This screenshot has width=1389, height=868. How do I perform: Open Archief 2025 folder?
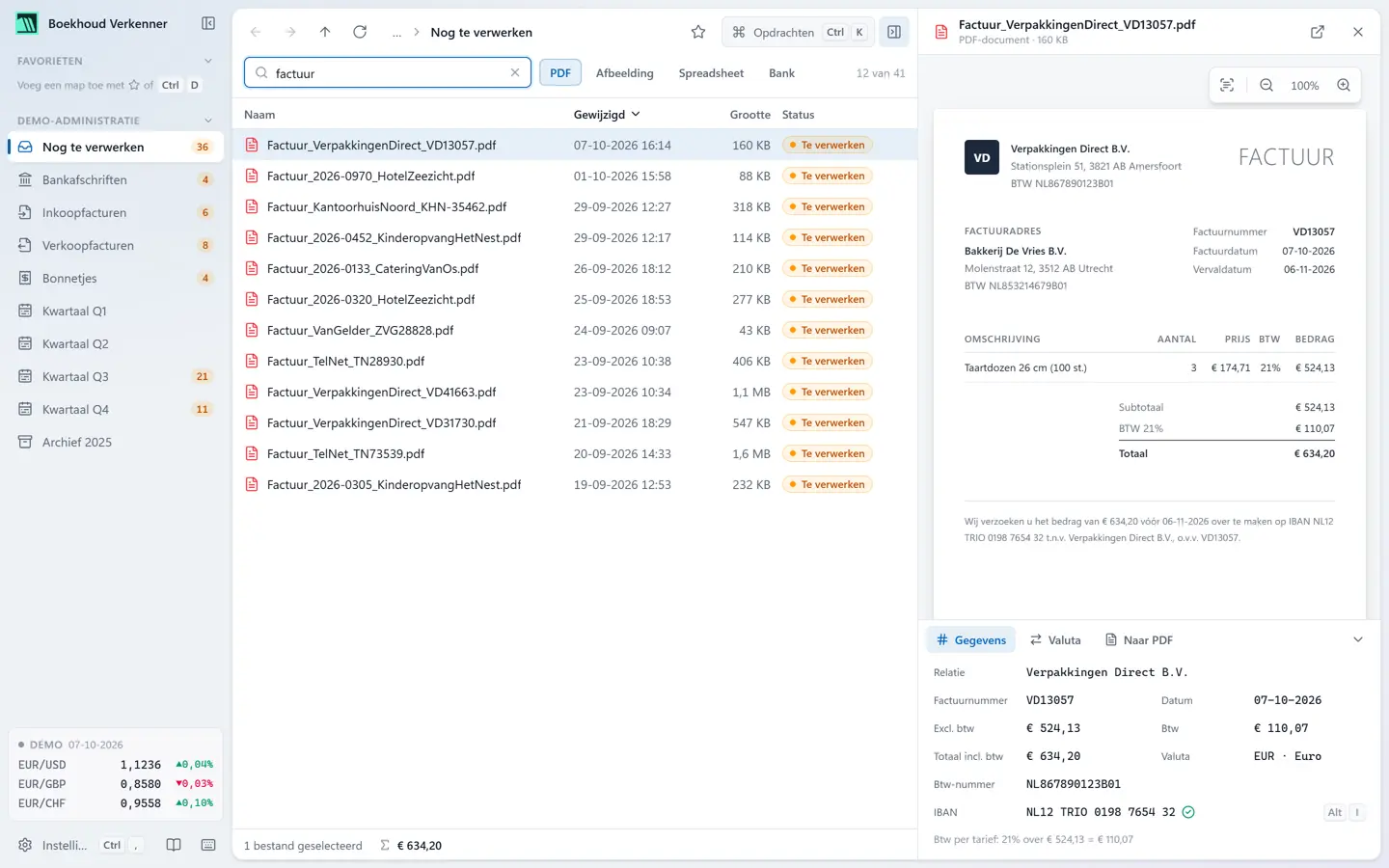pos(116,442)
